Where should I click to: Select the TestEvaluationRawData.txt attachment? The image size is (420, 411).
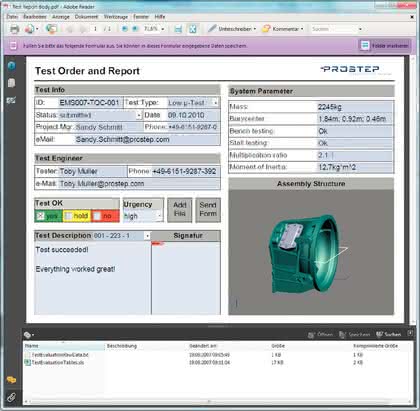(x=60, y=355)
